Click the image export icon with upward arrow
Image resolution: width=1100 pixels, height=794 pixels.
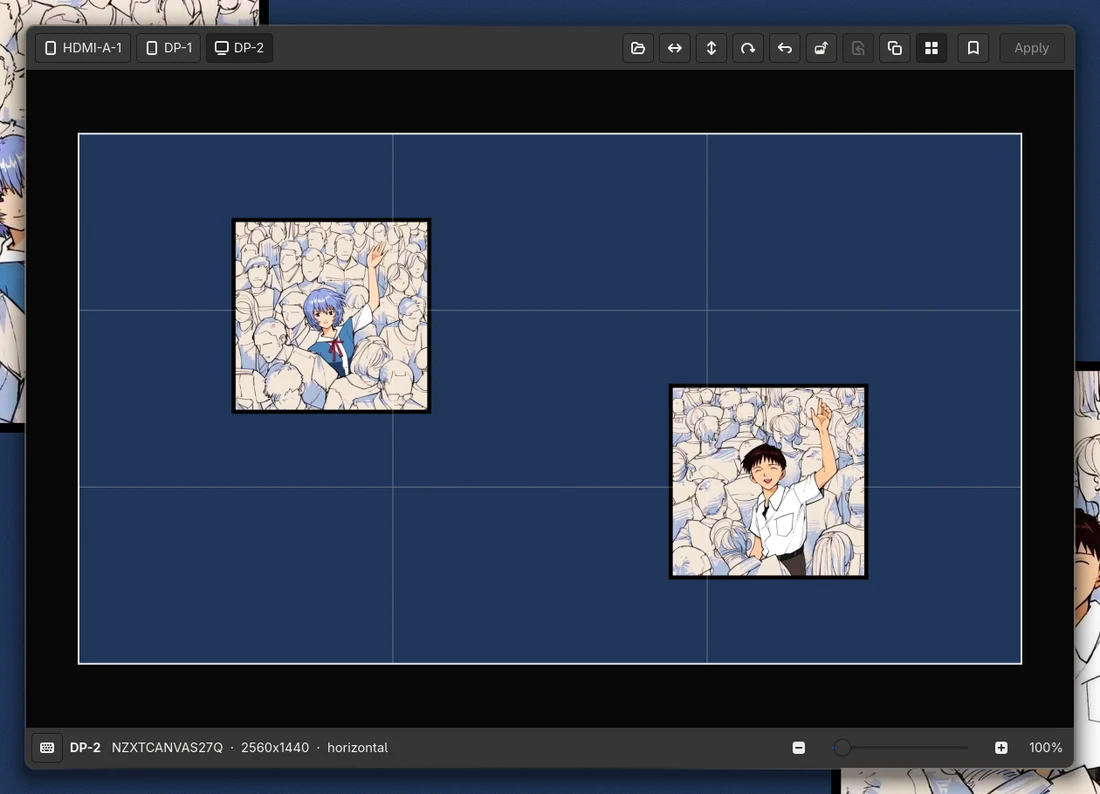coord(821,48)
